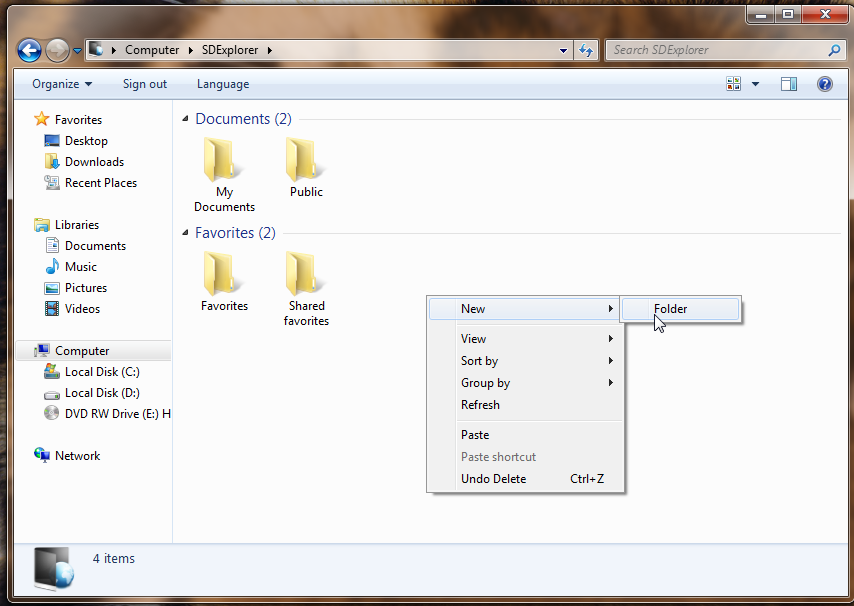This screenshot has width=854, height=606.
Task: Toggle the preview pane
Action: coord(789,84)
